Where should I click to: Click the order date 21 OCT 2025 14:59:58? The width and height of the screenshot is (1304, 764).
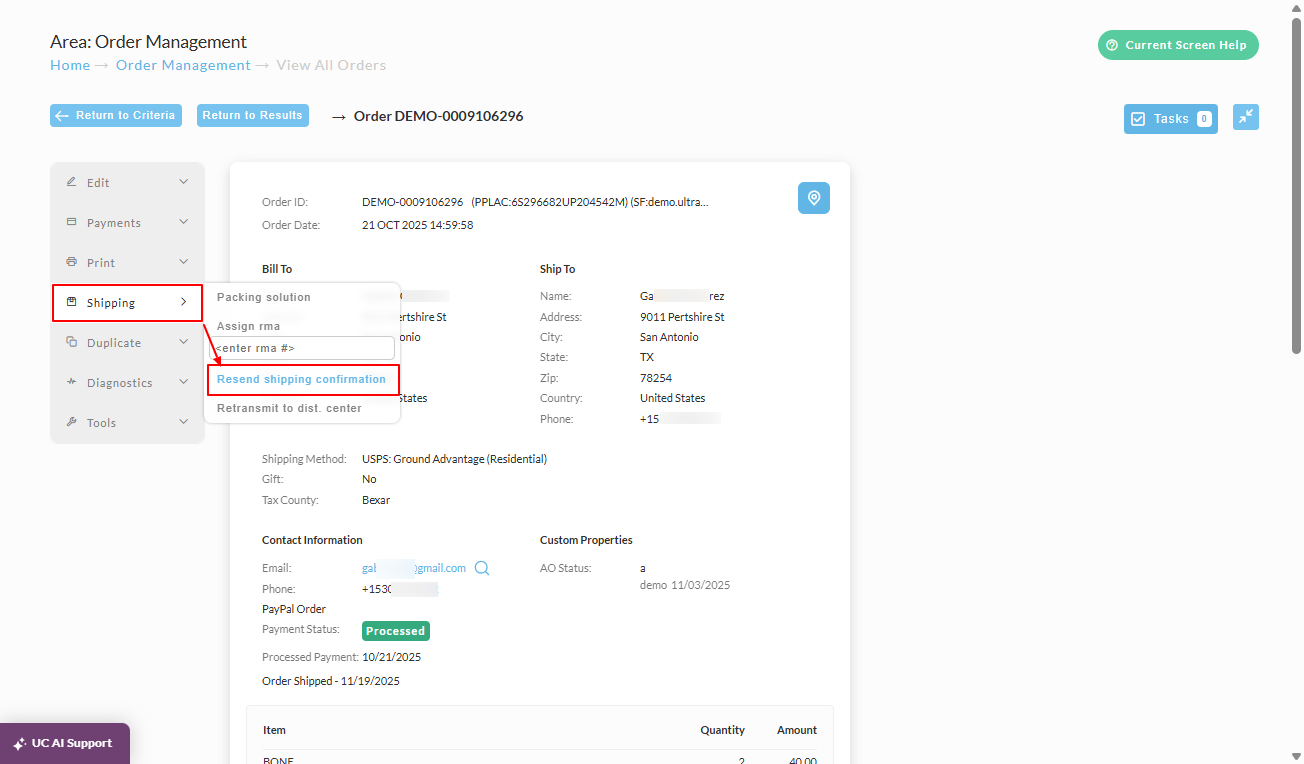[418, 225]
